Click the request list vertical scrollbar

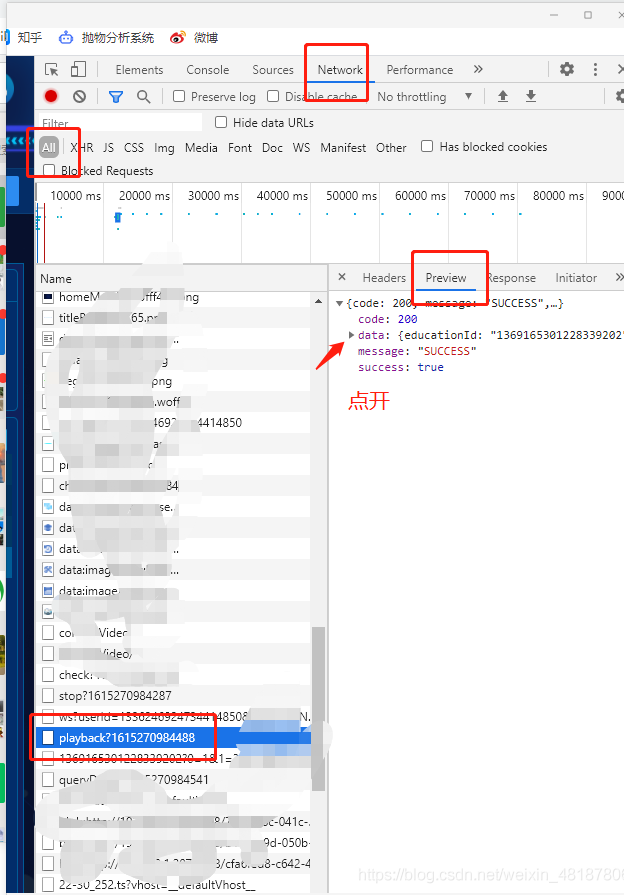pyautogui.click(x=319, y=708)
